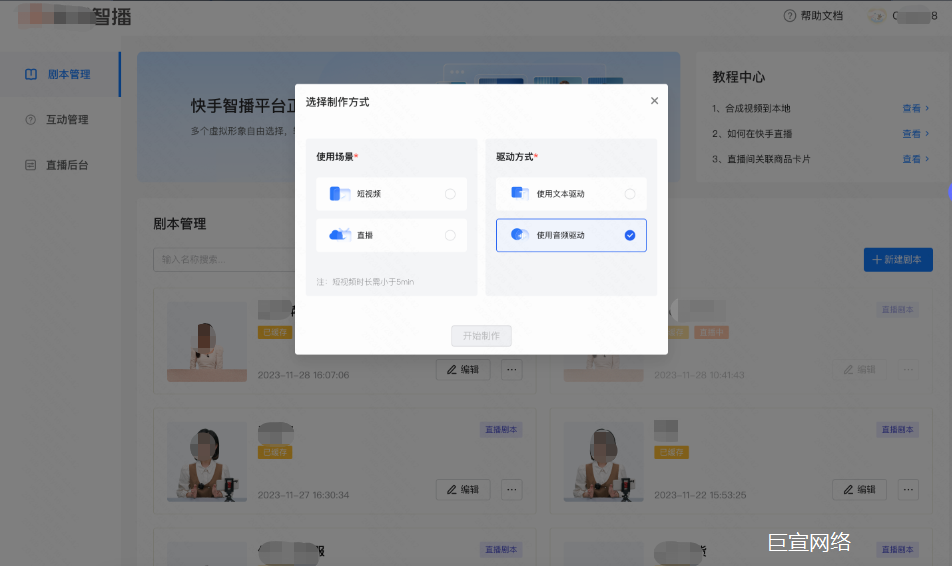Open more options for script 2023-11-28 16:07:06

[512, 369]
